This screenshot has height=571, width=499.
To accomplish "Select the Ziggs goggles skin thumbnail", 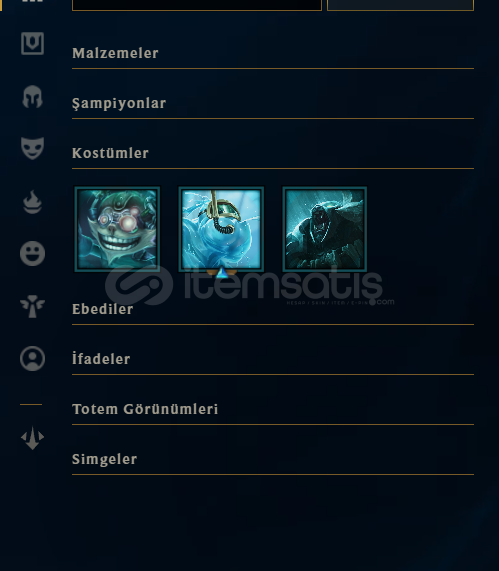I will coord(117,229).
